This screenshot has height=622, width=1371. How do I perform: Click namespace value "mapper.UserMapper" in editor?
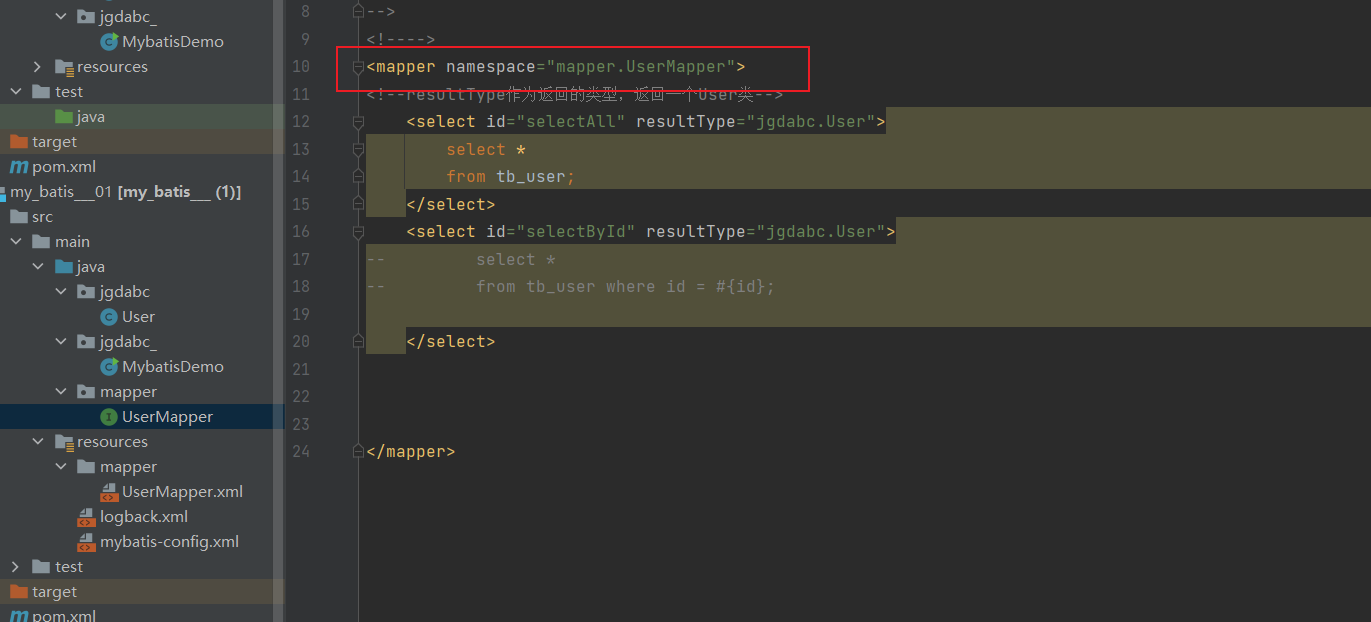tap(640, 67)
